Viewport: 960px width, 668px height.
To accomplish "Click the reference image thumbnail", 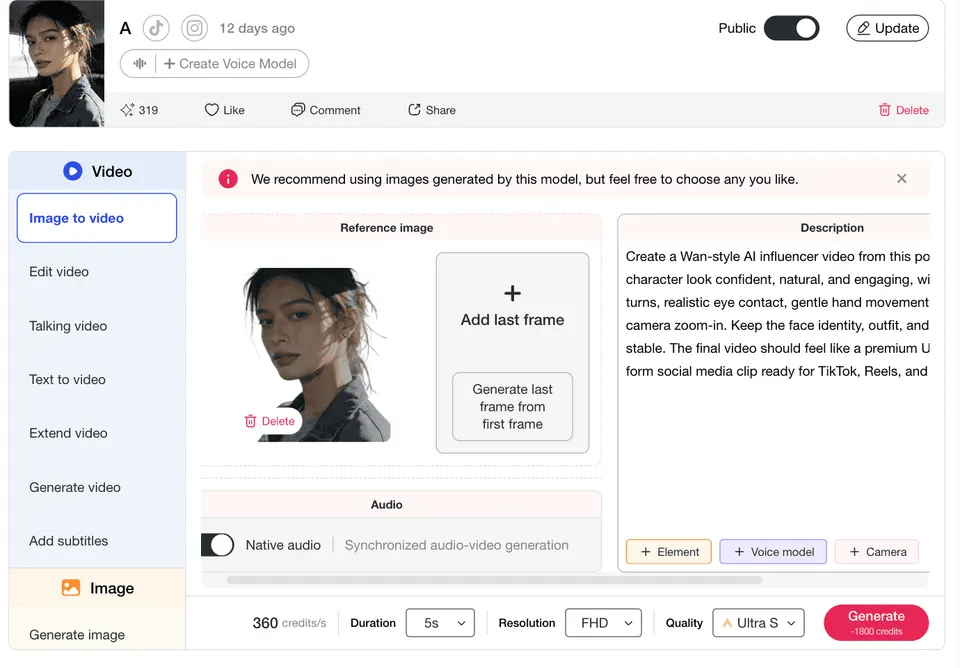I will pyautogui.click(x=317, y=355).
